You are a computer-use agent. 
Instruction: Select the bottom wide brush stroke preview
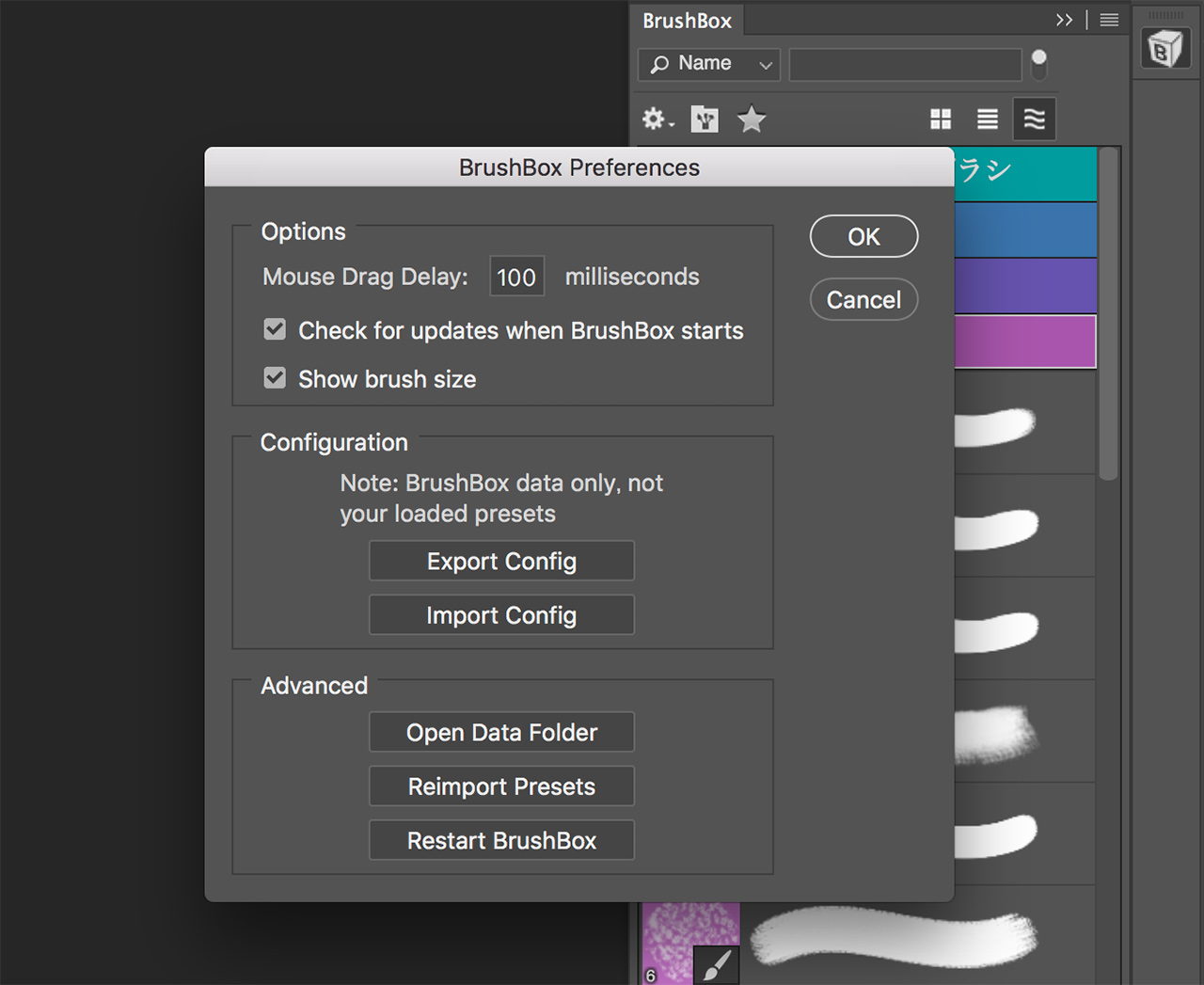895,937
